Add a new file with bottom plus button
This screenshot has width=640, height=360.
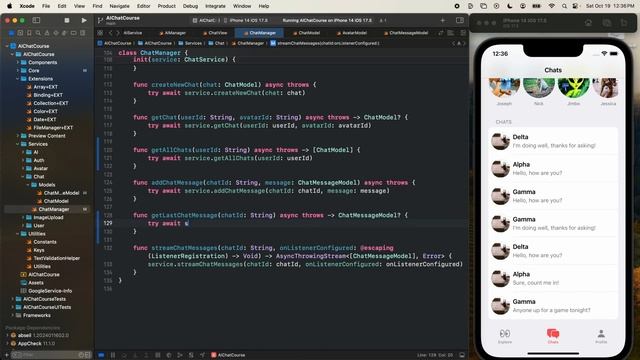pos(6,355)
